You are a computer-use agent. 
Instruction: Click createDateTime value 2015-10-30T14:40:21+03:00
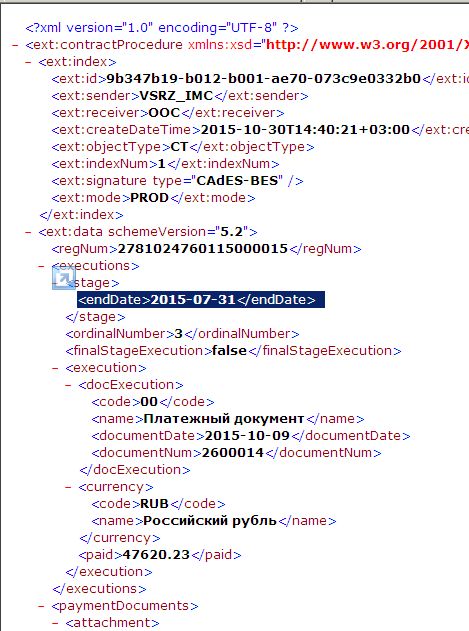305,130
